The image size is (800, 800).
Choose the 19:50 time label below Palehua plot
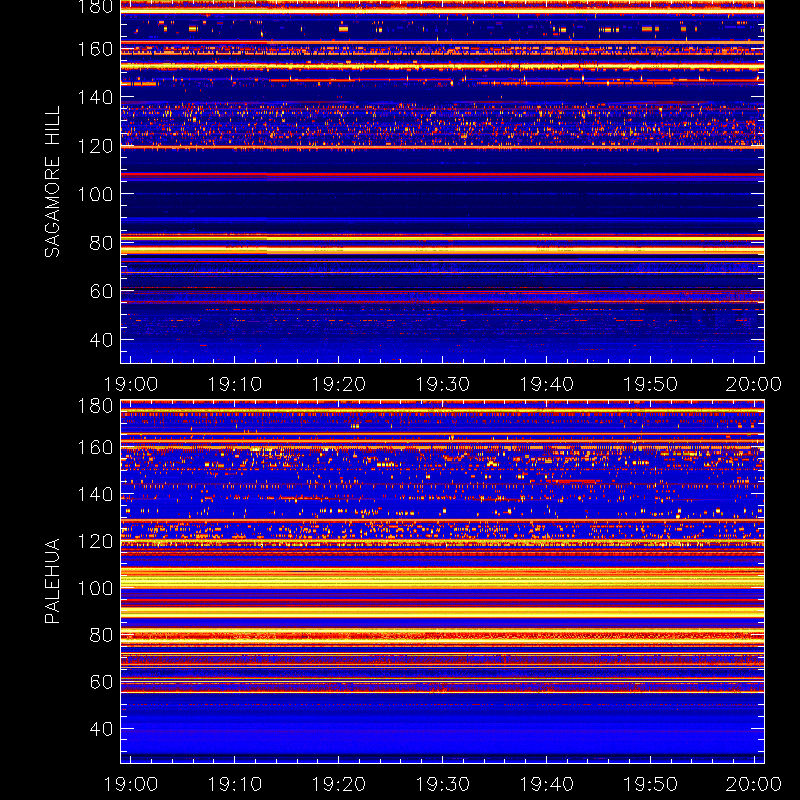(651, 784)
